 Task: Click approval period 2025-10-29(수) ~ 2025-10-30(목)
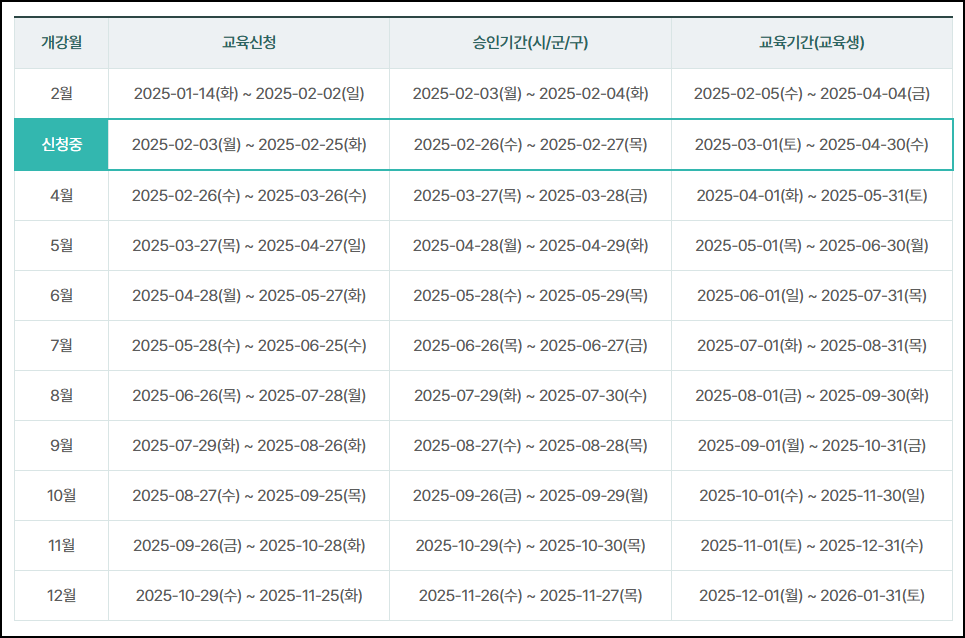coord(531,545)
